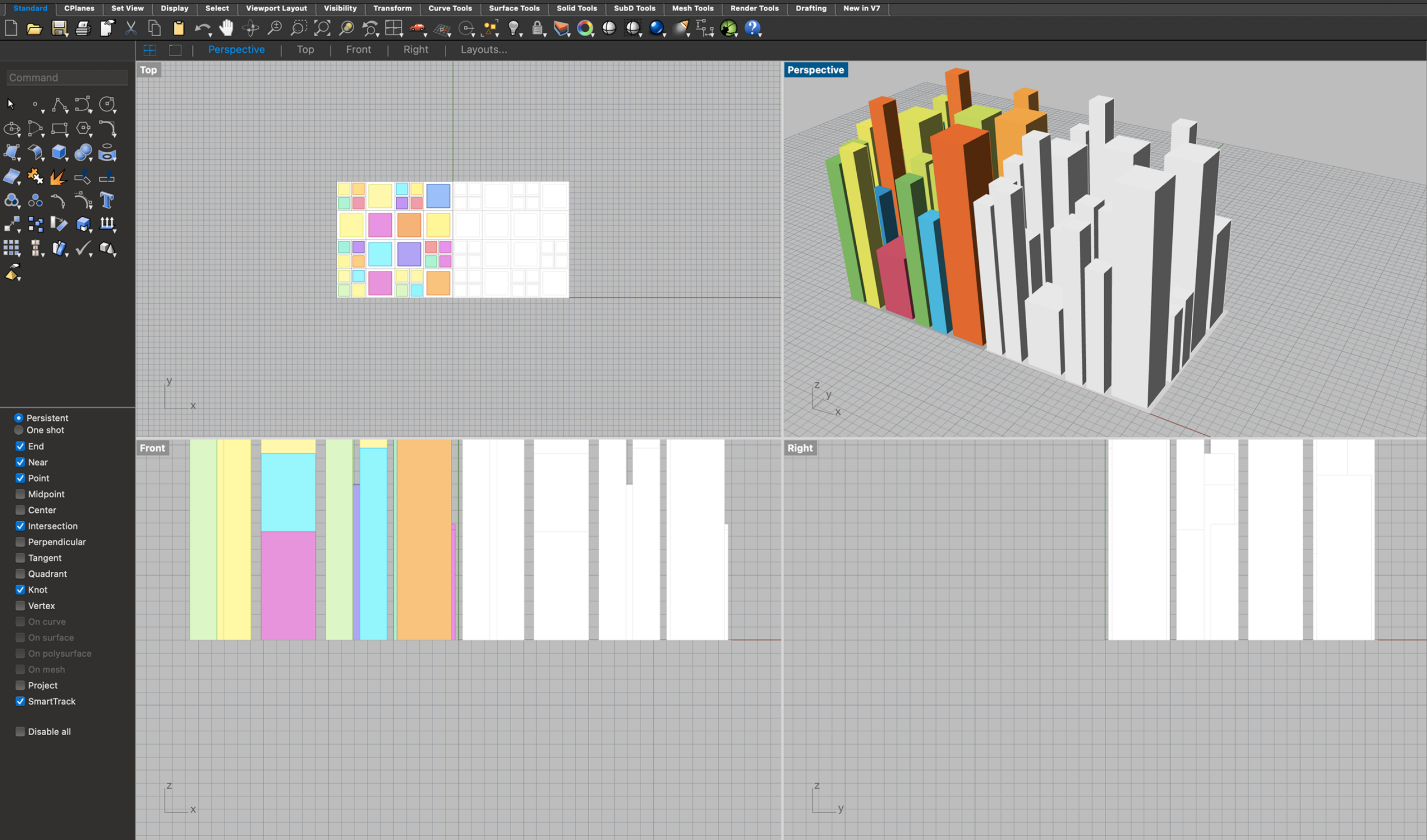Image resolution: width=1427 pixels, height=840 pixels.
Task: Open the Solid Tools tab
Action: click(576, 8)
